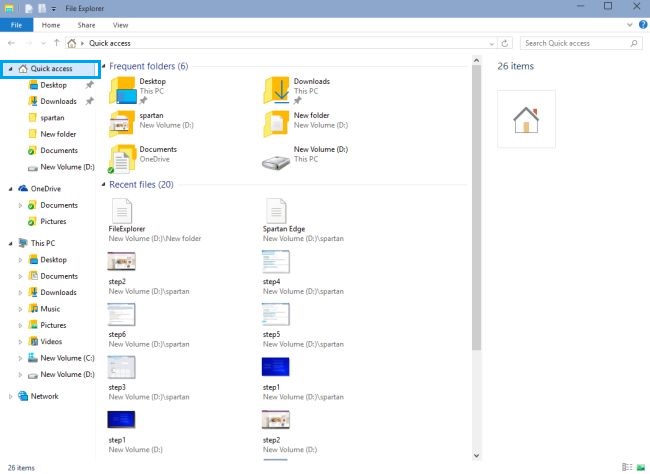Select Music under This PC
This screenshot has width=650, height=474.
50,309
